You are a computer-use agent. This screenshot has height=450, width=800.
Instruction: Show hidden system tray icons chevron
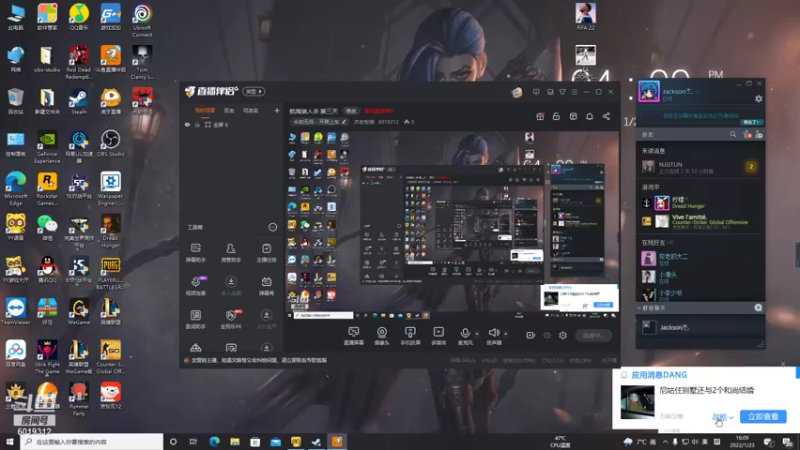(665, 442)
